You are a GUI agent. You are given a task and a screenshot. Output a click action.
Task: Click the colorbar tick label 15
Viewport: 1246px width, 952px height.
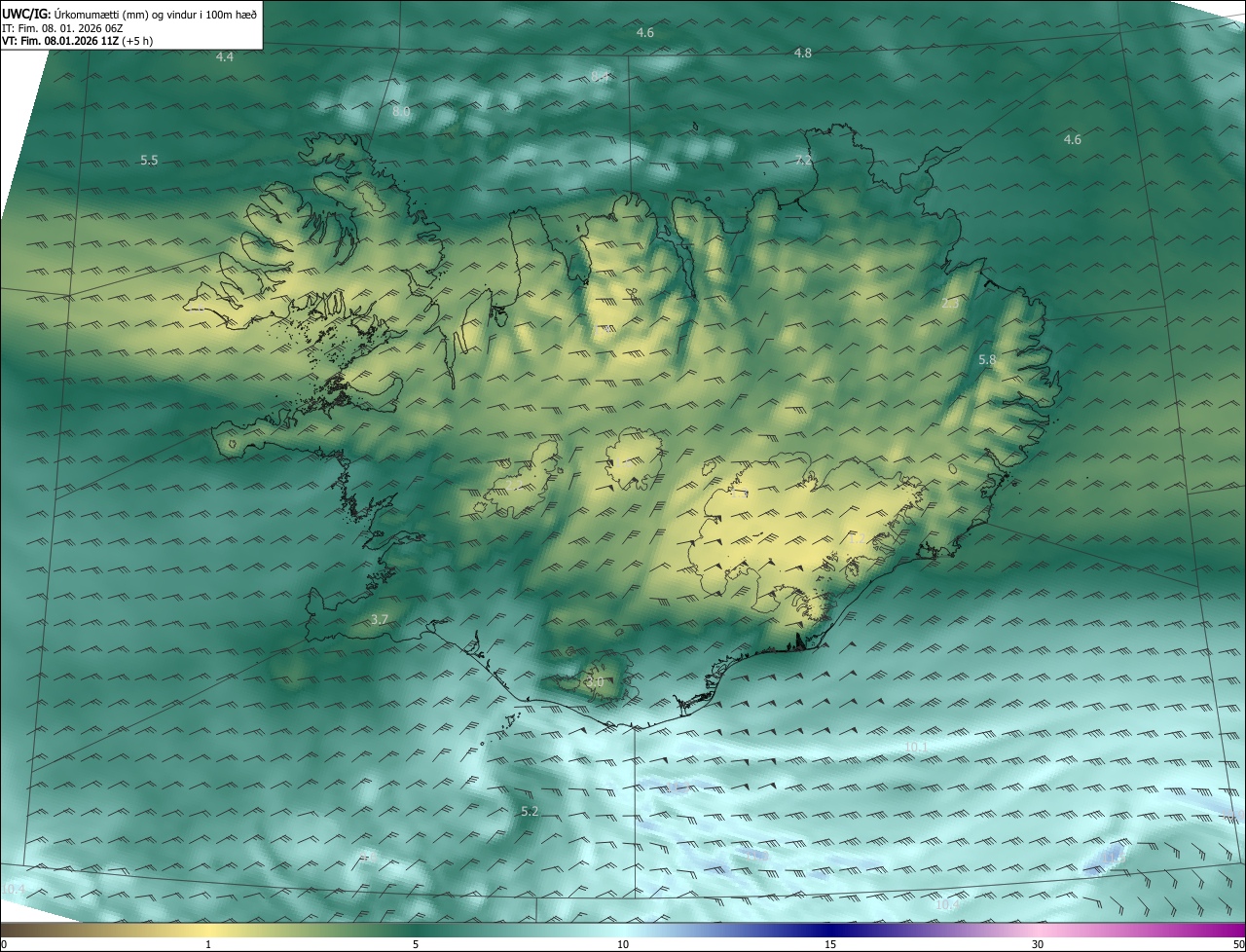(x=830, y=944)
